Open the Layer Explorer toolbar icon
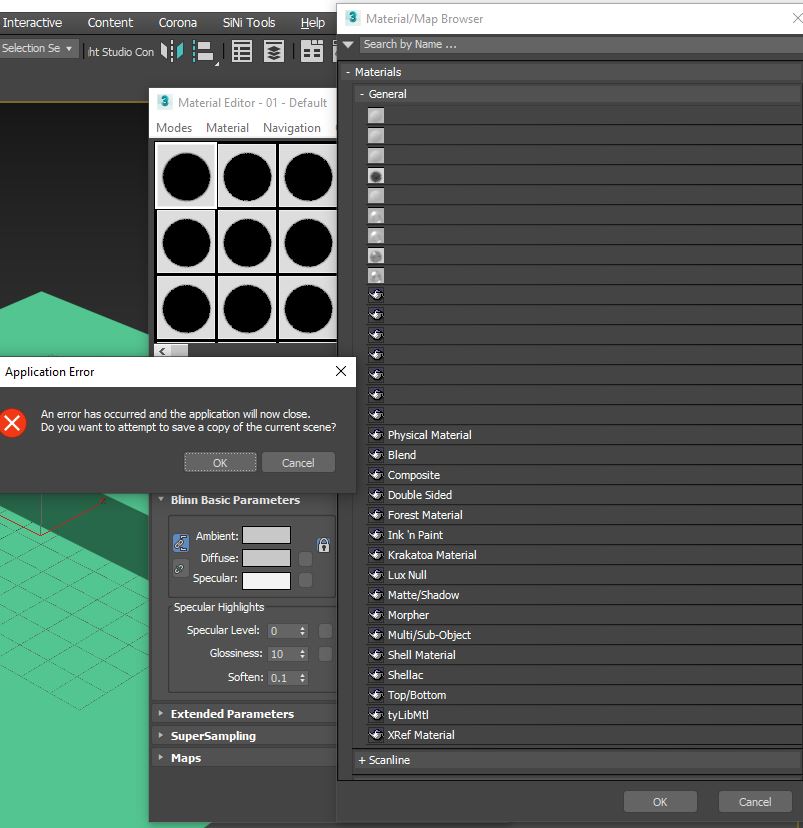Viewport: 803px width, 828px height. (x=273, y=51)
